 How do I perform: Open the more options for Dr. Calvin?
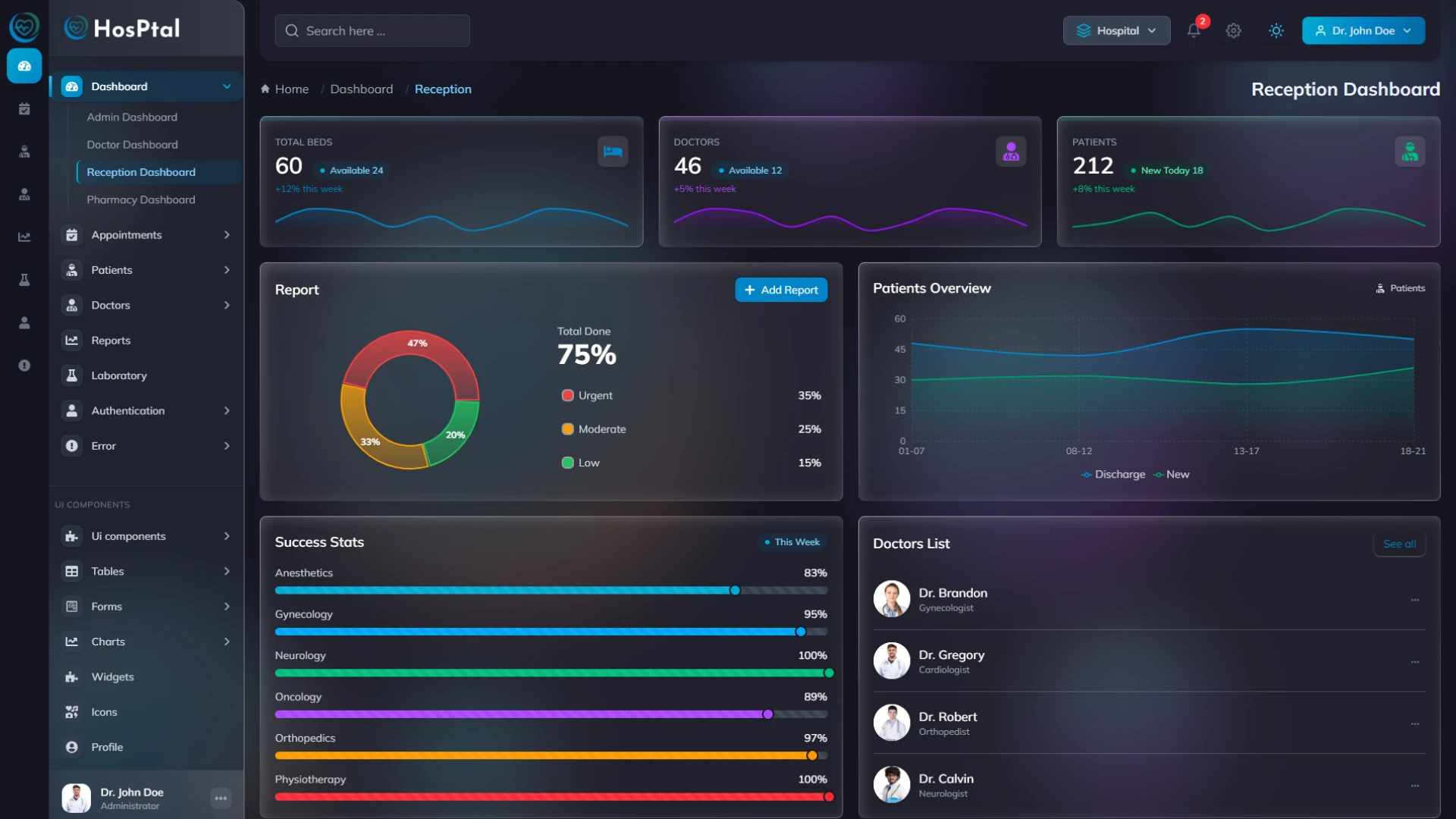(x=1414, y=786)
